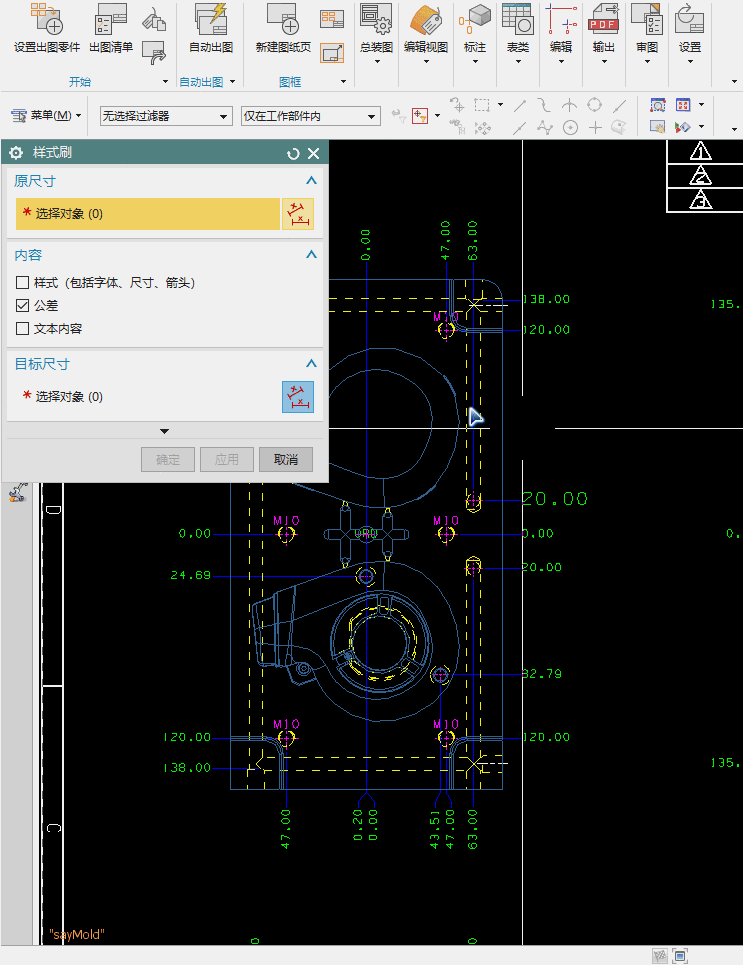Screen dimensions: 743x965
Task: Click 输出 PDF export icon
Action: [x=603, y=18]
